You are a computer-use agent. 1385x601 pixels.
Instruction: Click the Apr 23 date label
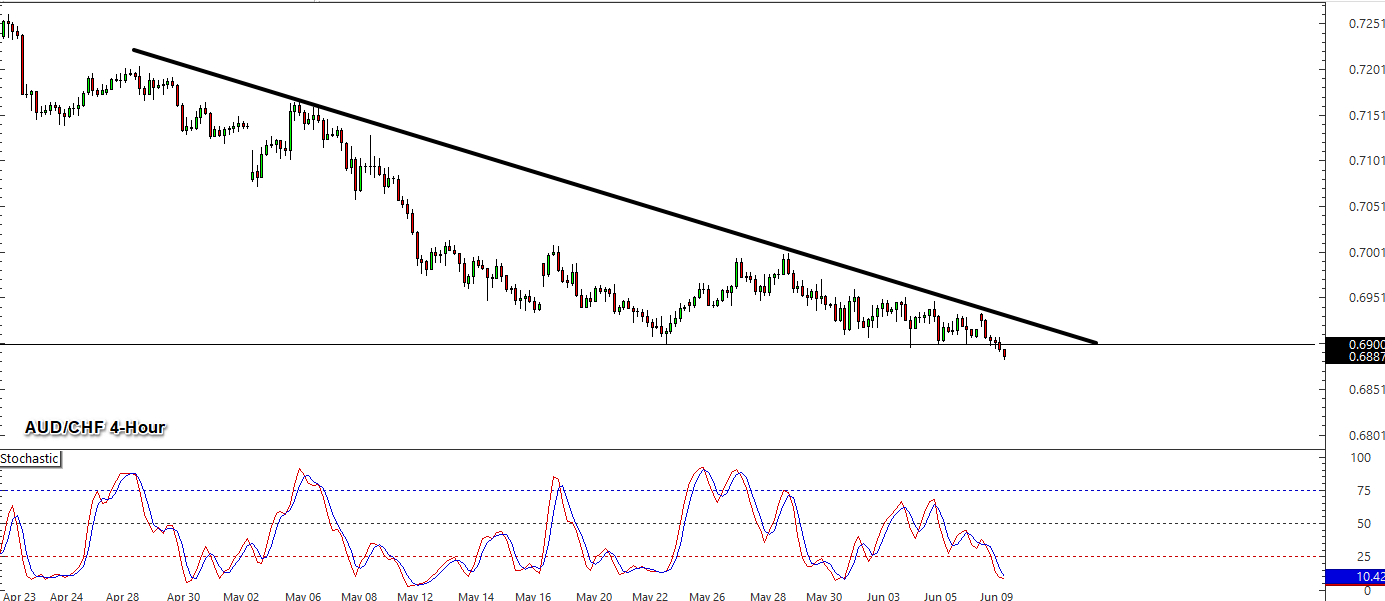click(17, 596)
